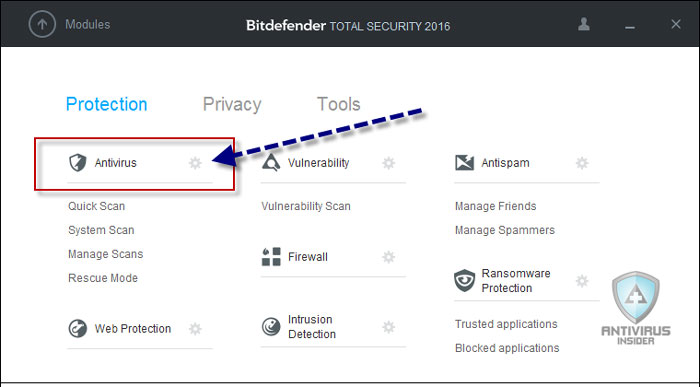The height and width of the screenshot is (387, 700).
Task: Switch to the Tools tab
Action: (x=338, y=104)
